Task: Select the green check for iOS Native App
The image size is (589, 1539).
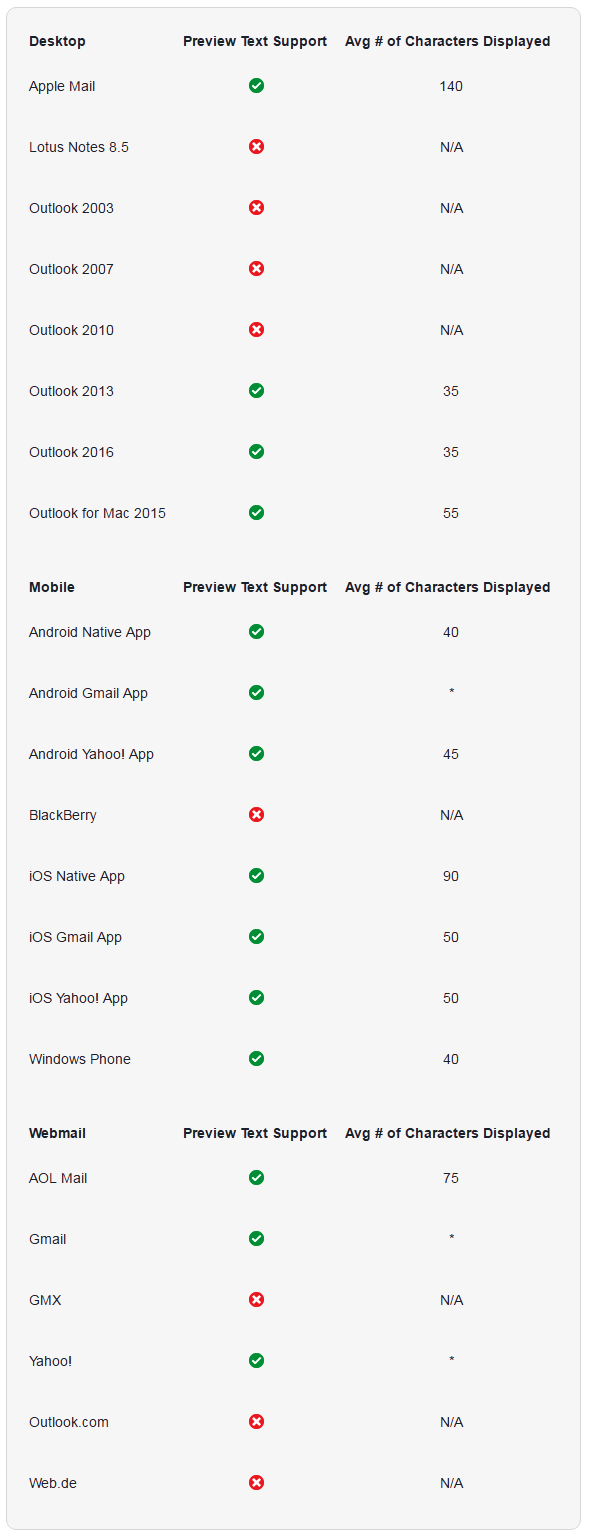Action: click(x=256, y=876)
